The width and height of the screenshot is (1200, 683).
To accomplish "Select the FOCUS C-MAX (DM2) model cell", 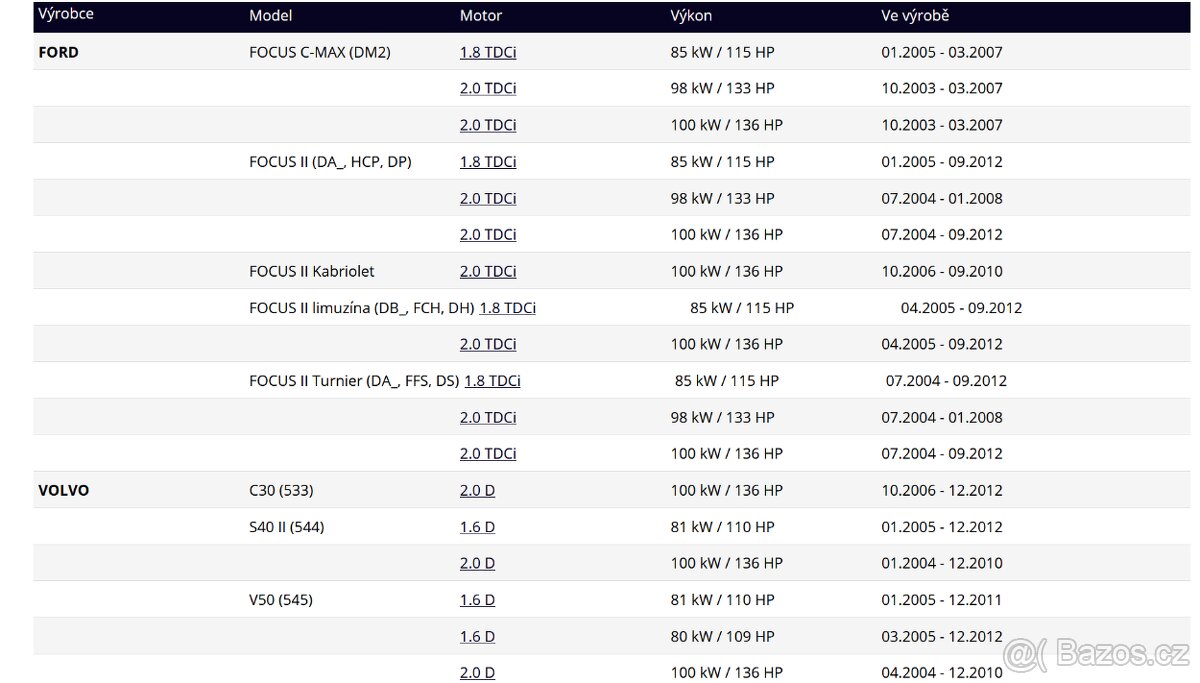I will tap(320, 52).
